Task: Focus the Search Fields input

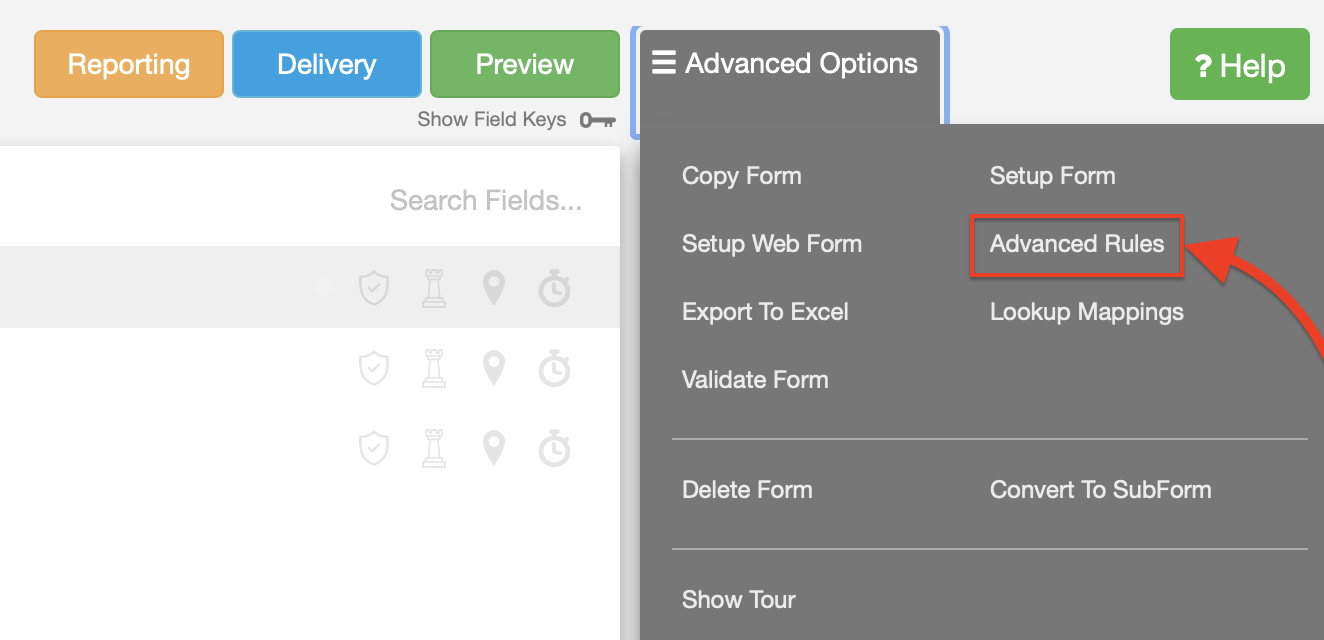Action: (x=485, y=201)
